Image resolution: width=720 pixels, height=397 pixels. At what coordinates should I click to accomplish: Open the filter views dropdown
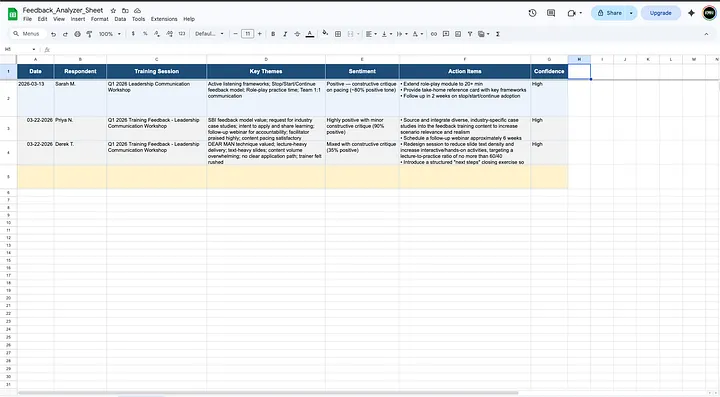(x=484, y=34)
